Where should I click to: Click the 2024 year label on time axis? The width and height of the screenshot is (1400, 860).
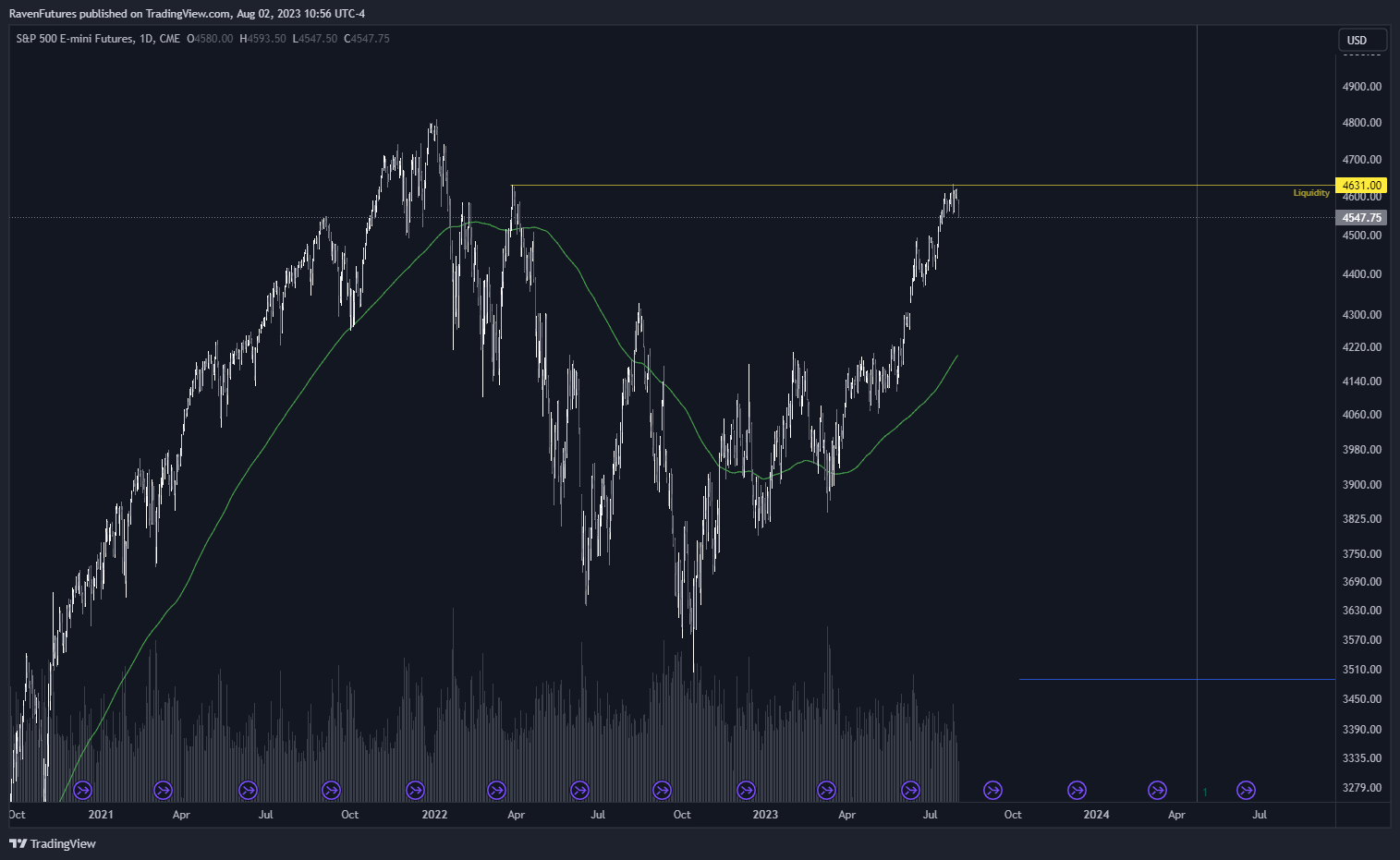tap(1097, 815)
